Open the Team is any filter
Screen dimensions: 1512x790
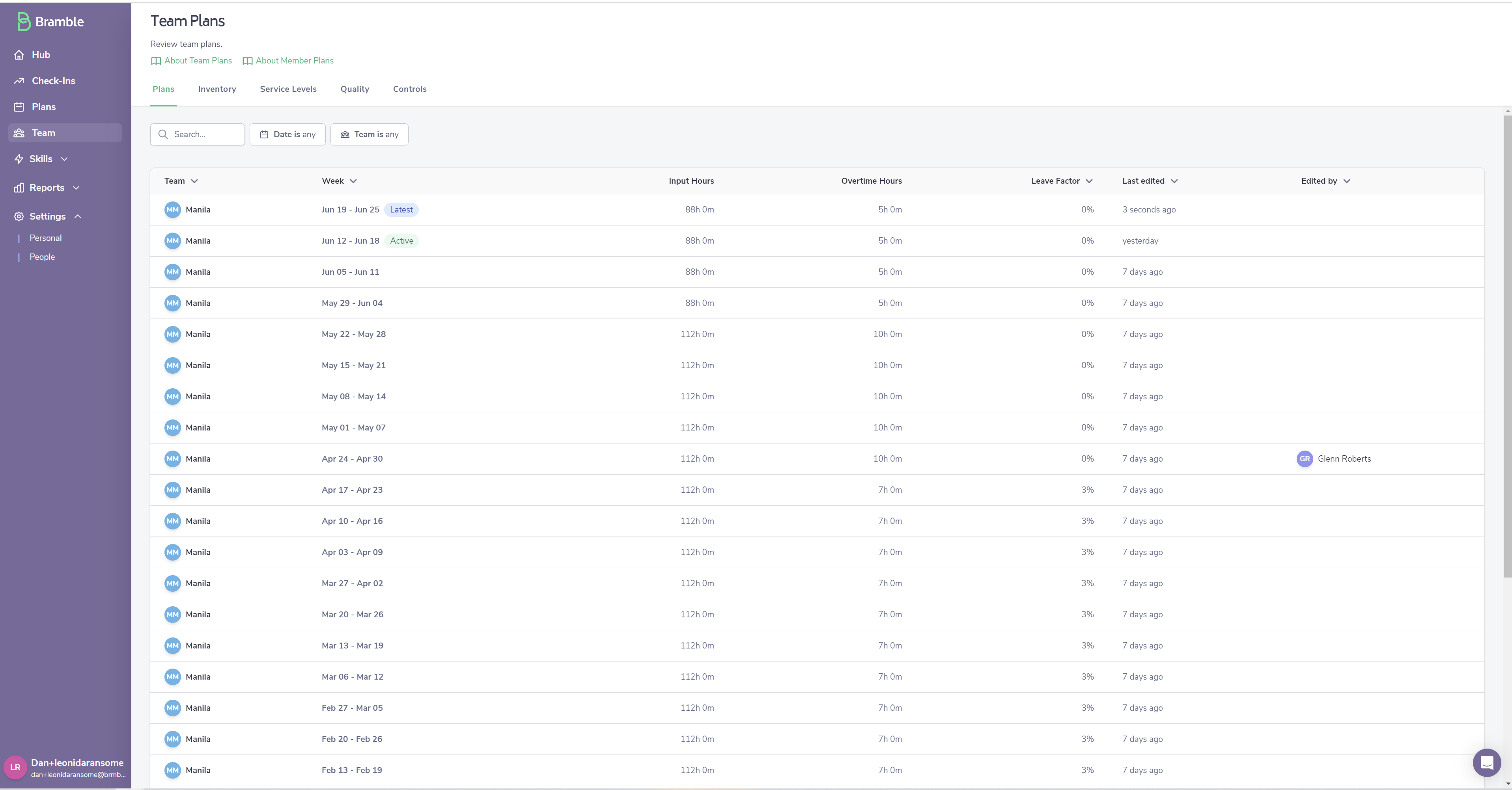tap(369, 134)
